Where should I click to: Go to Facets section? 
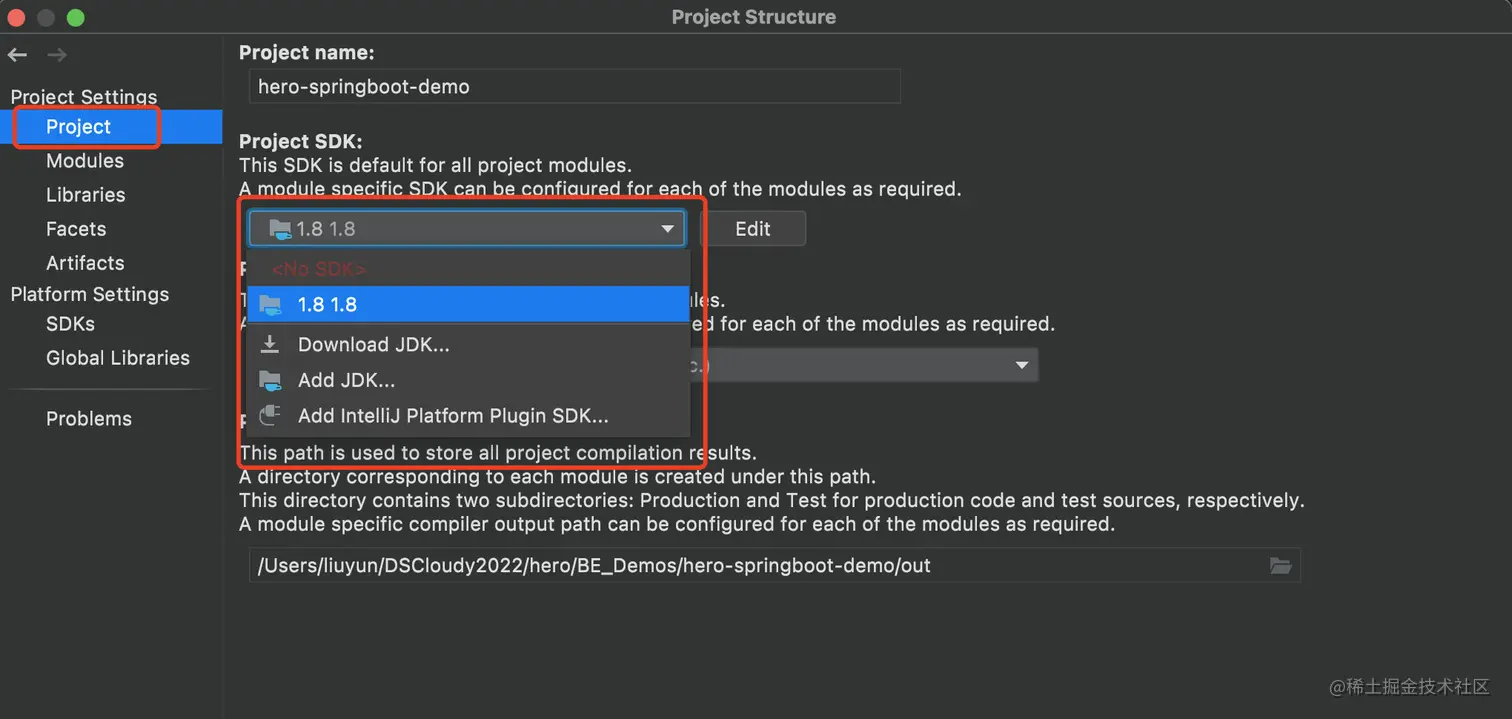[76, 229]
